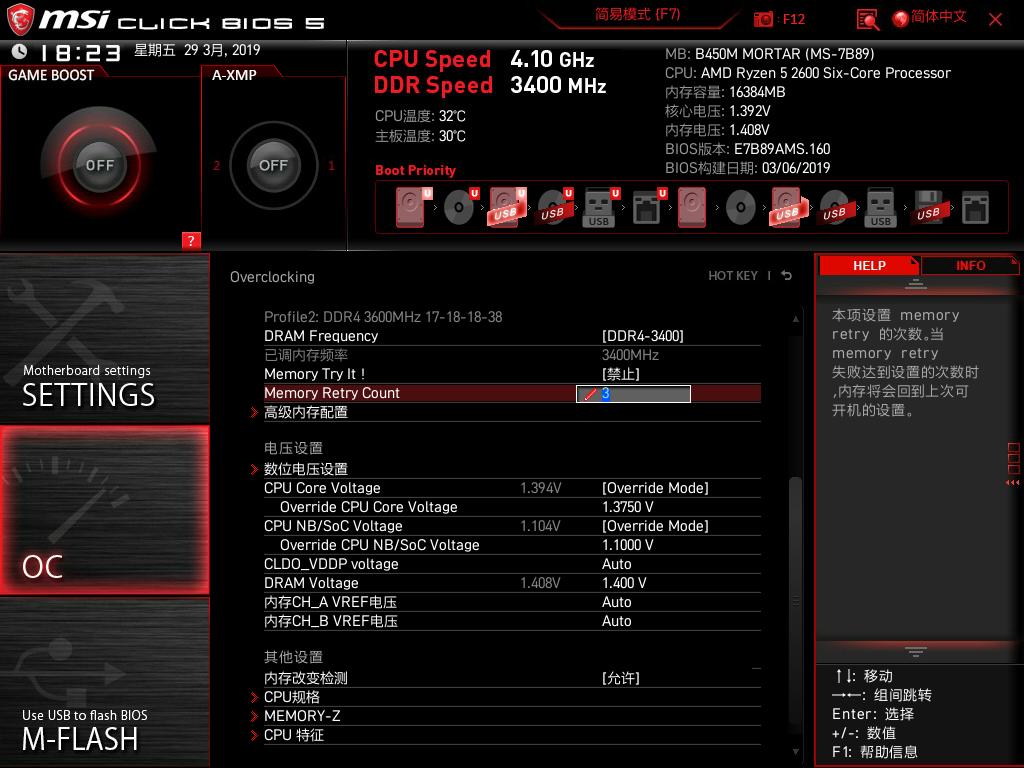Change the 内存改变检测 [允许] option
Image resolution: width=1024 pixels, height=768 pixels.
coord(620,678)
